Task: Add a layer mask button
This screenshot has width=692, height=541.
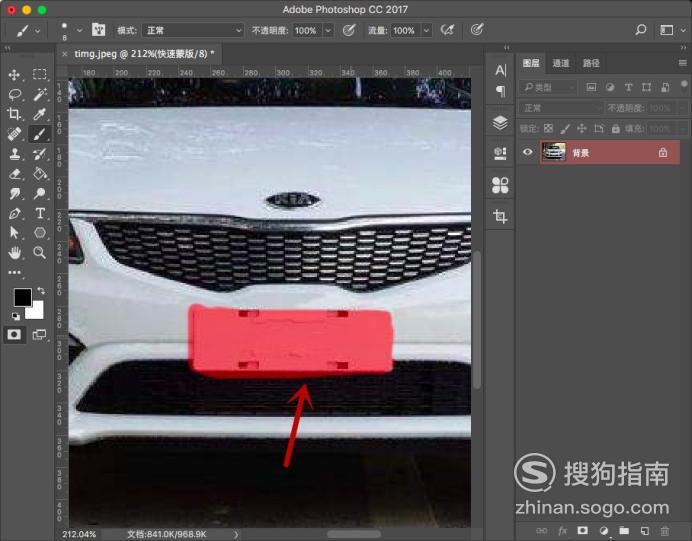Action: click(x=583, y=530)
